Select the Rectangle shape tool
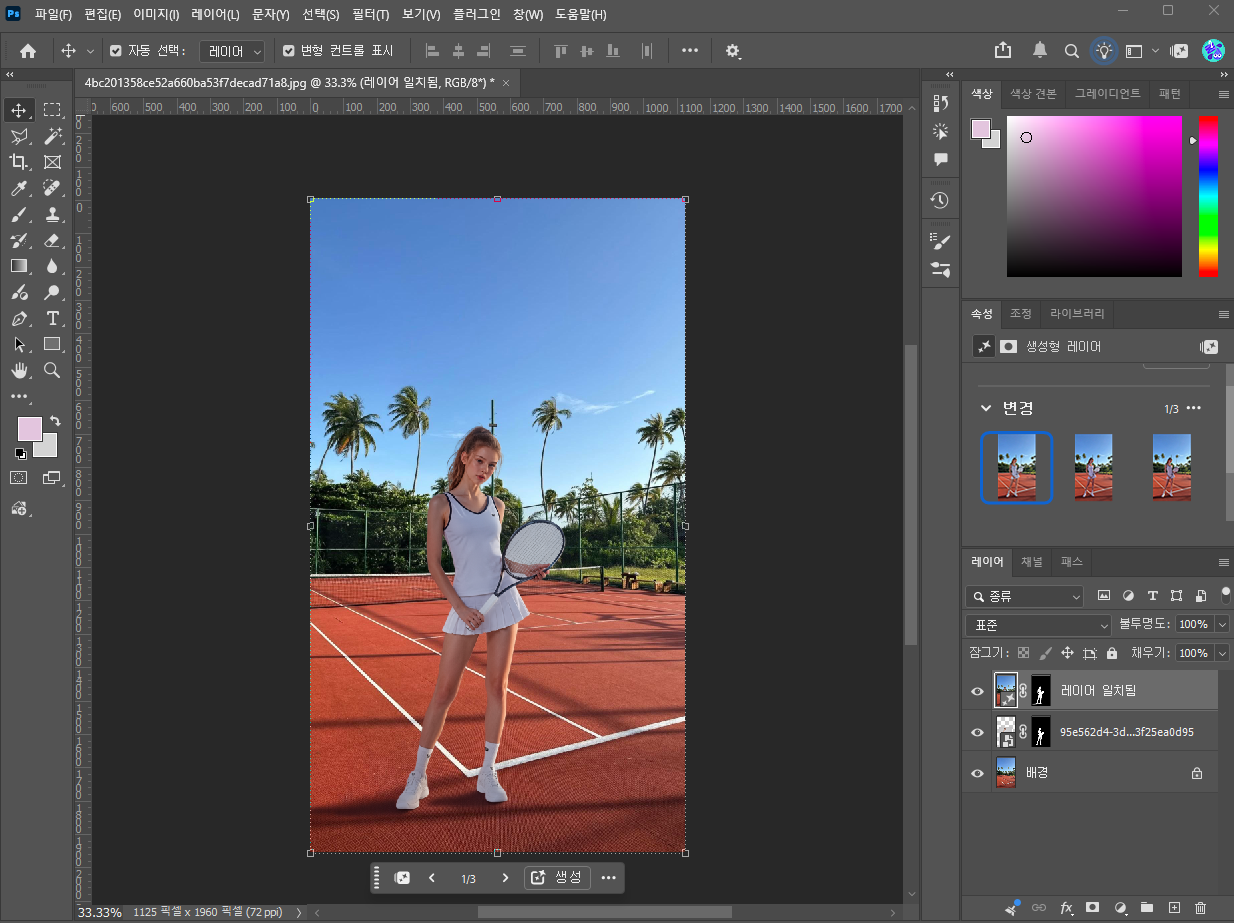This screenshot has height=923, width=1234. tap(52, 344)
